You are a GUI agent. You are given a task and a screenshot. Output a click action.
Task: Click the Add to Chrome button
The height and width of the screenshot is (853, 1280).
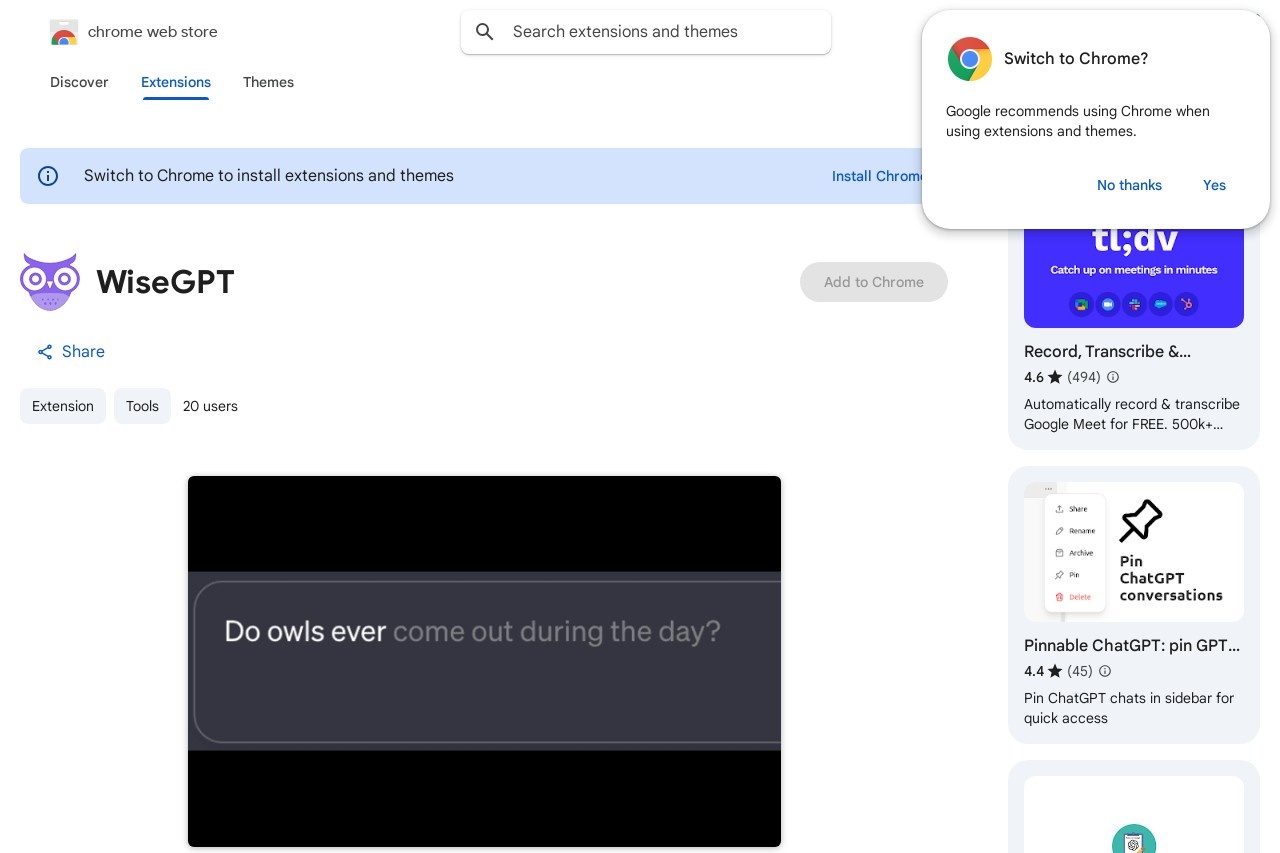874,282
